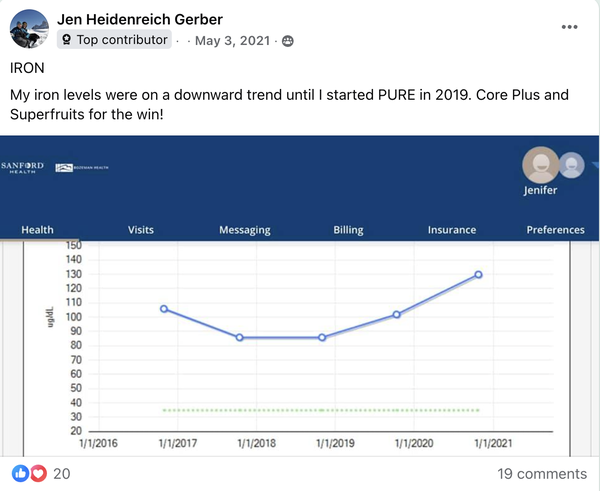The width and height of the screenshot is (600, 491).
Task: Select the Billing tab
Action: pos(348,230)
